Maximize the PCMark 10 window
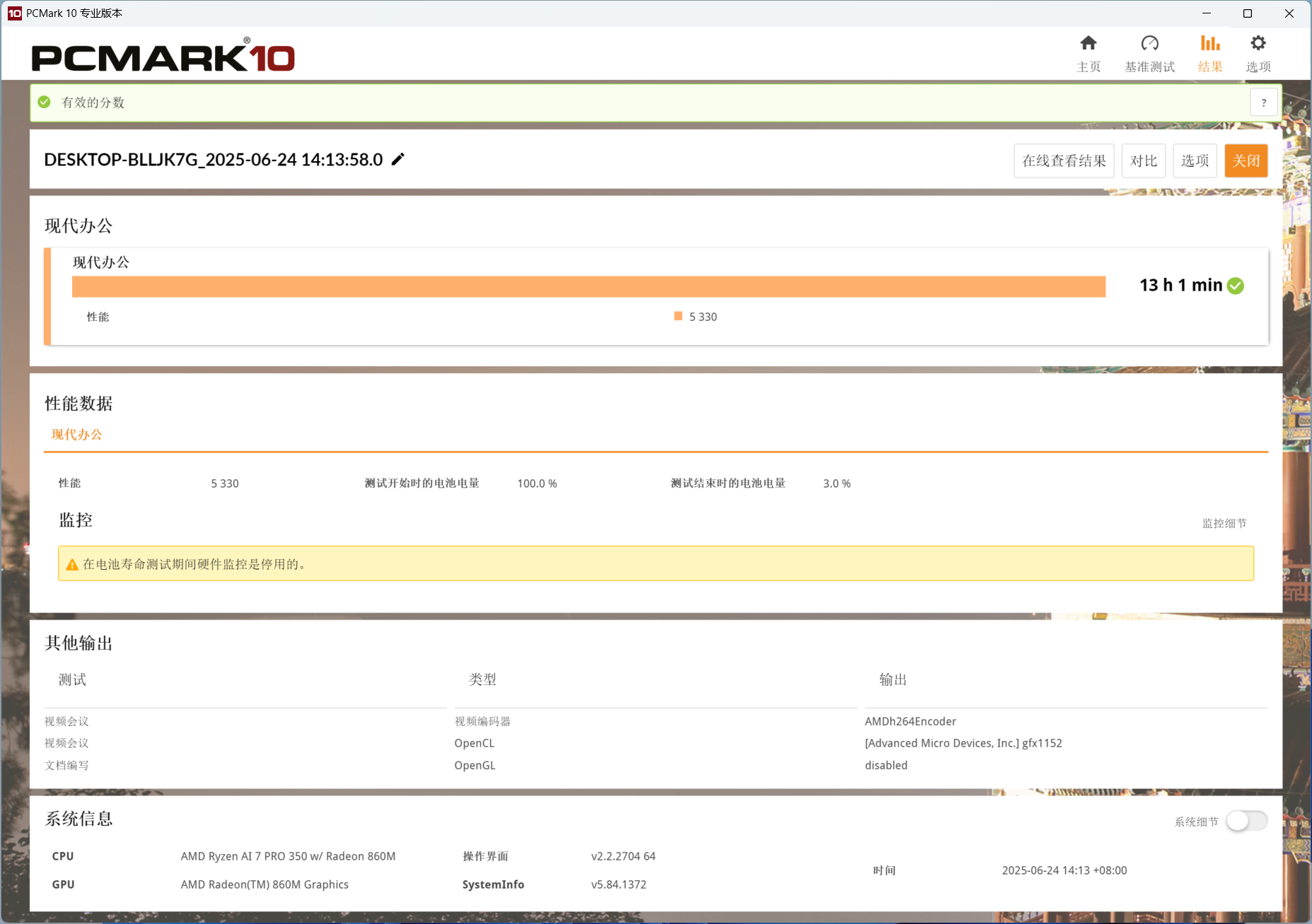The width and height of the screenshot is (1312, 924). [x=1248, y=13]
